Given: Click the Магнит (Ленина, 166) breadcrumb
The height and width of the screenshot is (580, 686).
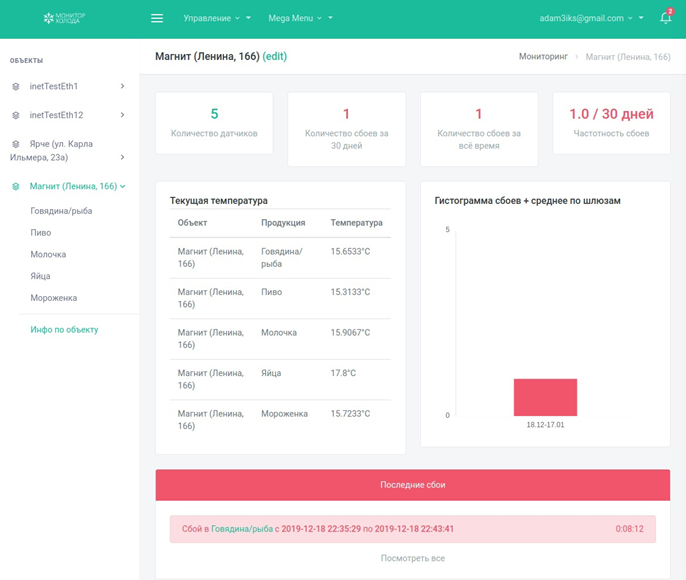Looking at the screenshot, I should (628, 57).
